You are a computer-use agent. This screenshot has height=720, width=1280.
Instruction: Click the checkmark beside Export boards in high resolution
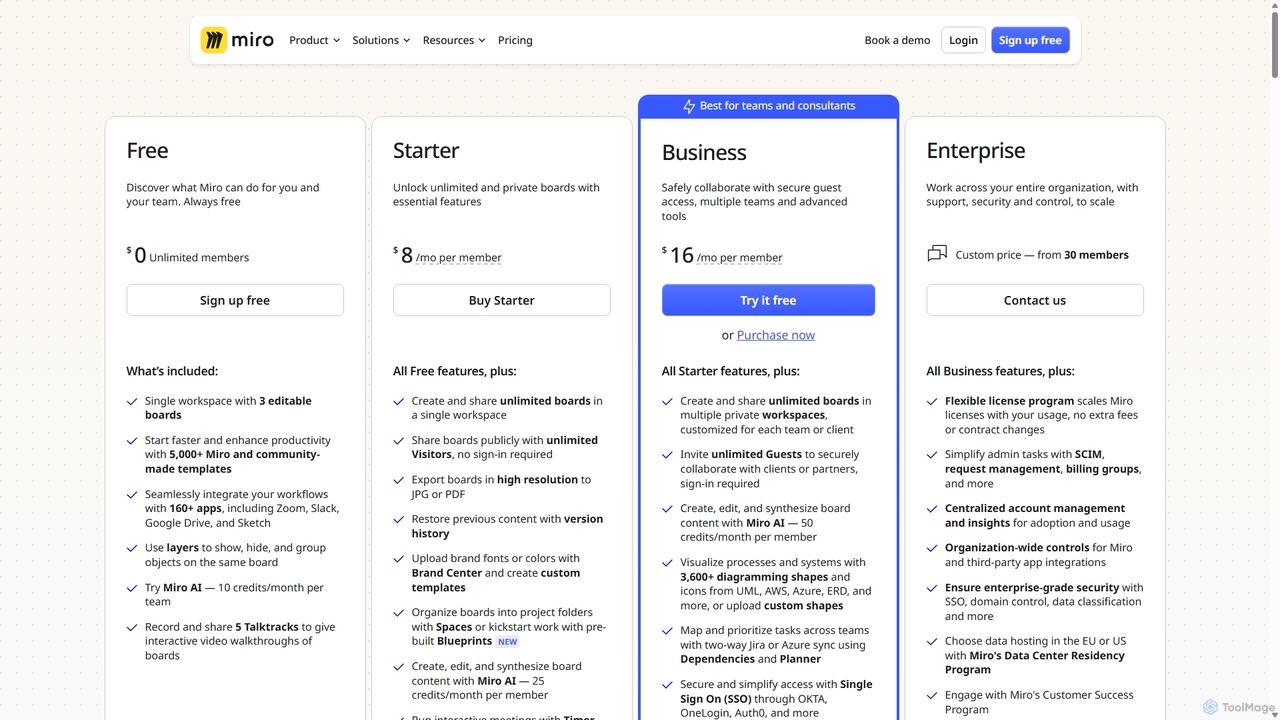pos(399,480)
